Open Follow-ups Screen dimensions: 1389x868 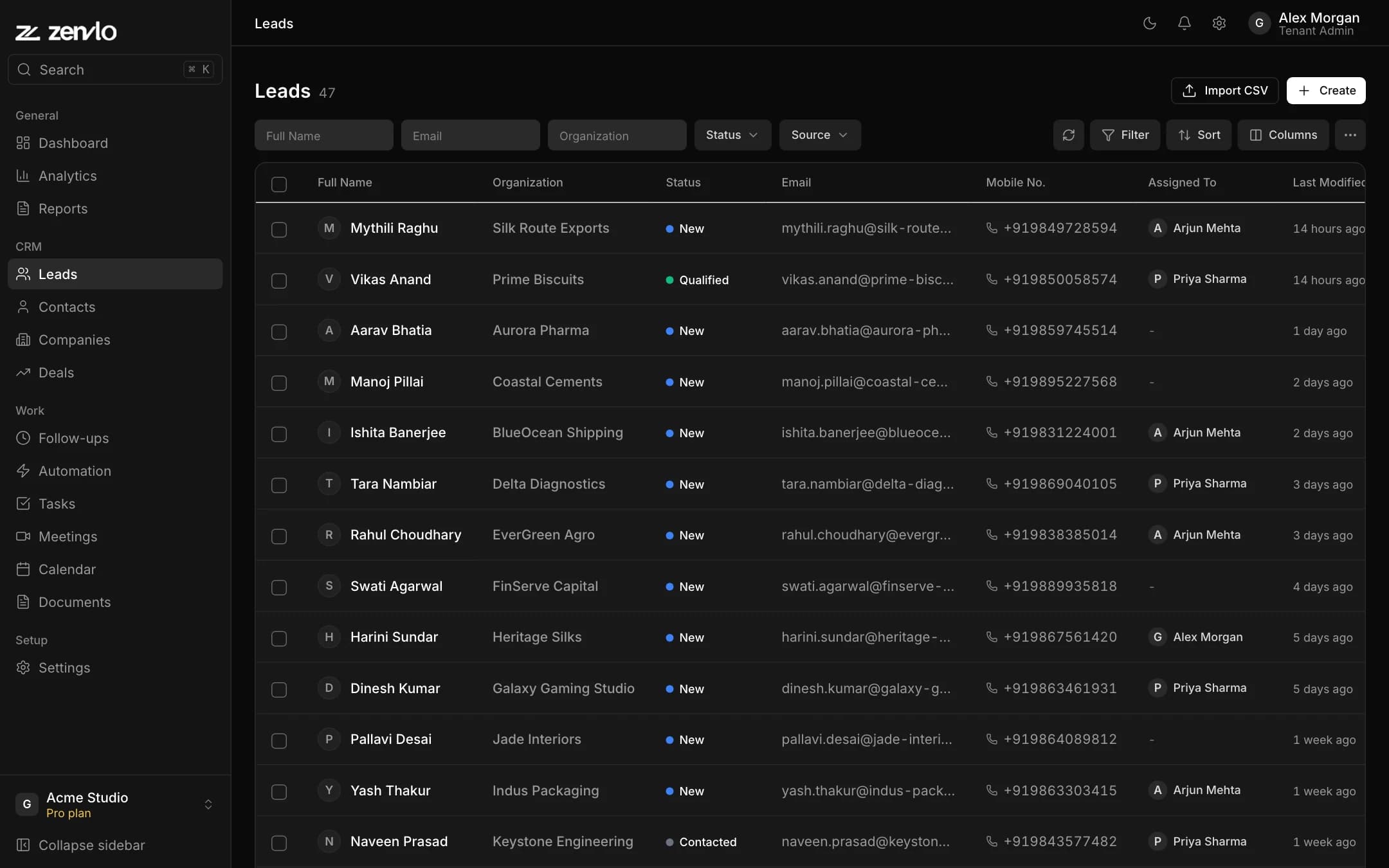pos(115,438)
